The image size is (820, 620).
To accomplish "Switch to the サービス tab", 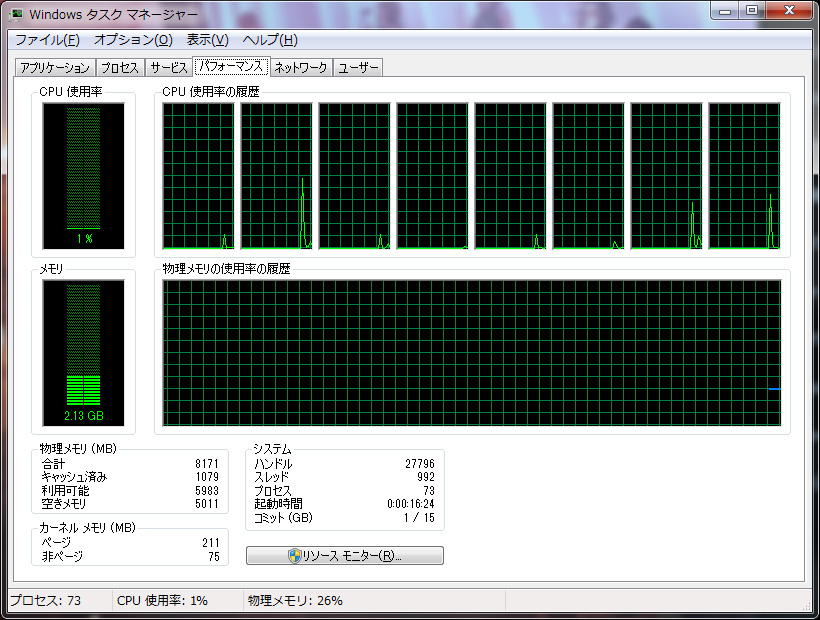I will click(168, 68).
